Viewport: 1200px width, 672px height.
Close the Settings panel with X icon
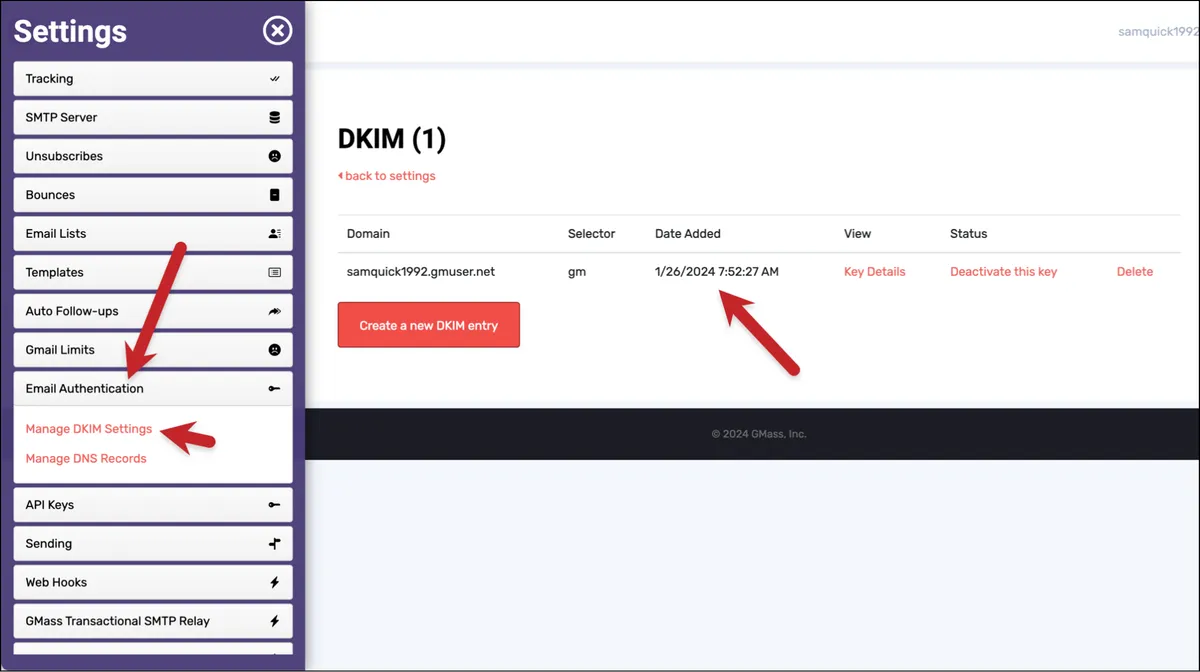(x=277, y=31)
